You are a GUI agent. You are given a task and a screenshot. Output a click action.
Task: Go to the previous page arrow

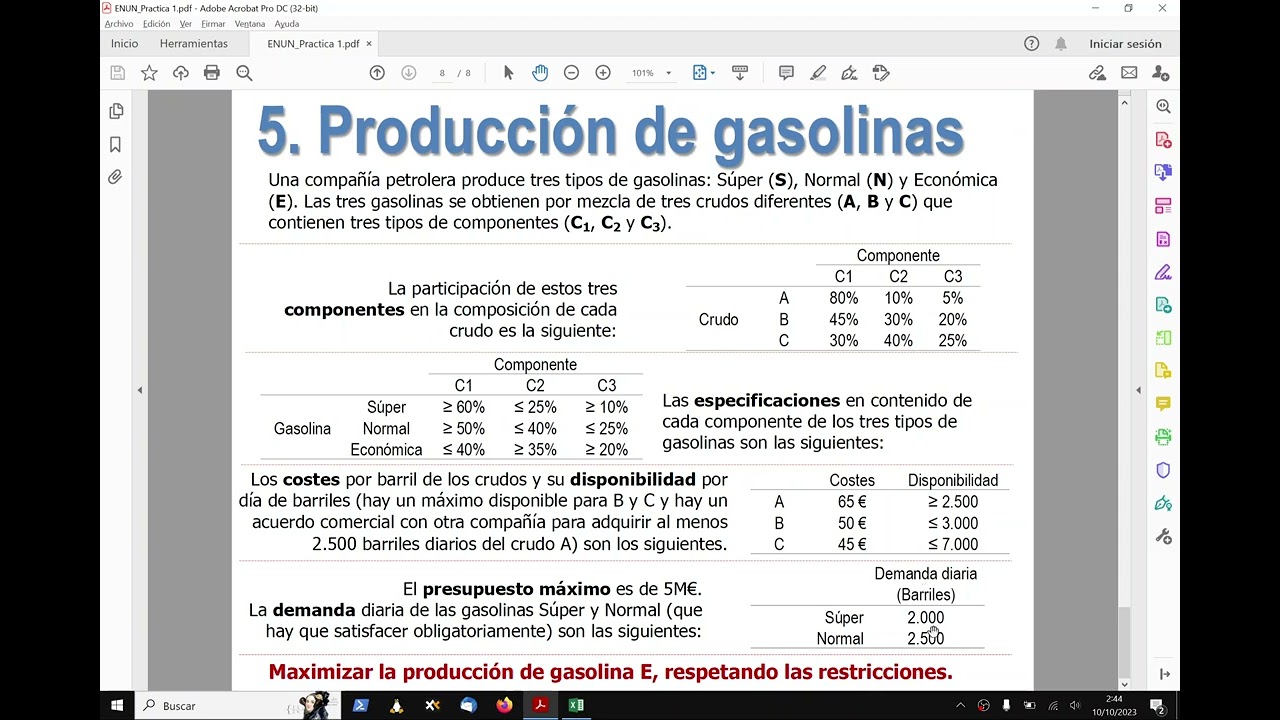(377, 73)
